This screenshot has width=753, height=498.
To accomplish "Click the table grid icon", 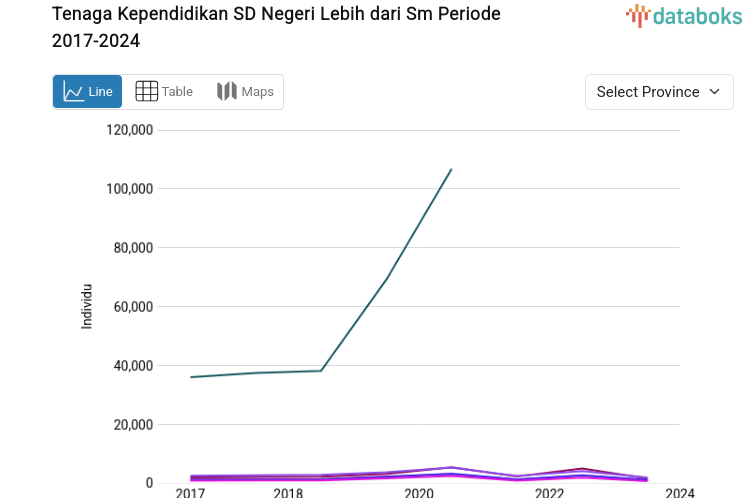I will pos(147,92).
